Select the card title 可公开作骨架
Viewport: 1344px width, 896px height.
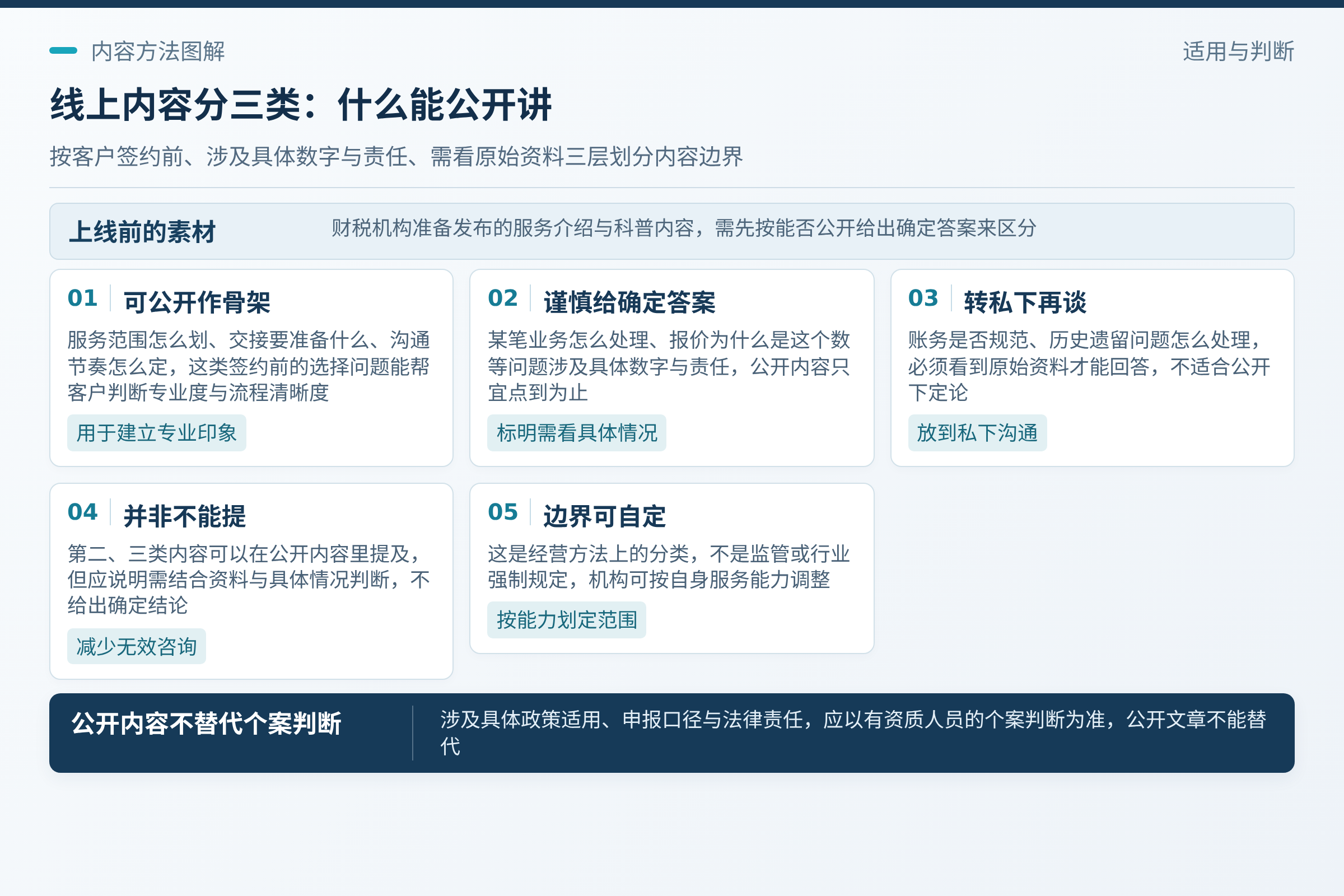[x=197, y=302]
